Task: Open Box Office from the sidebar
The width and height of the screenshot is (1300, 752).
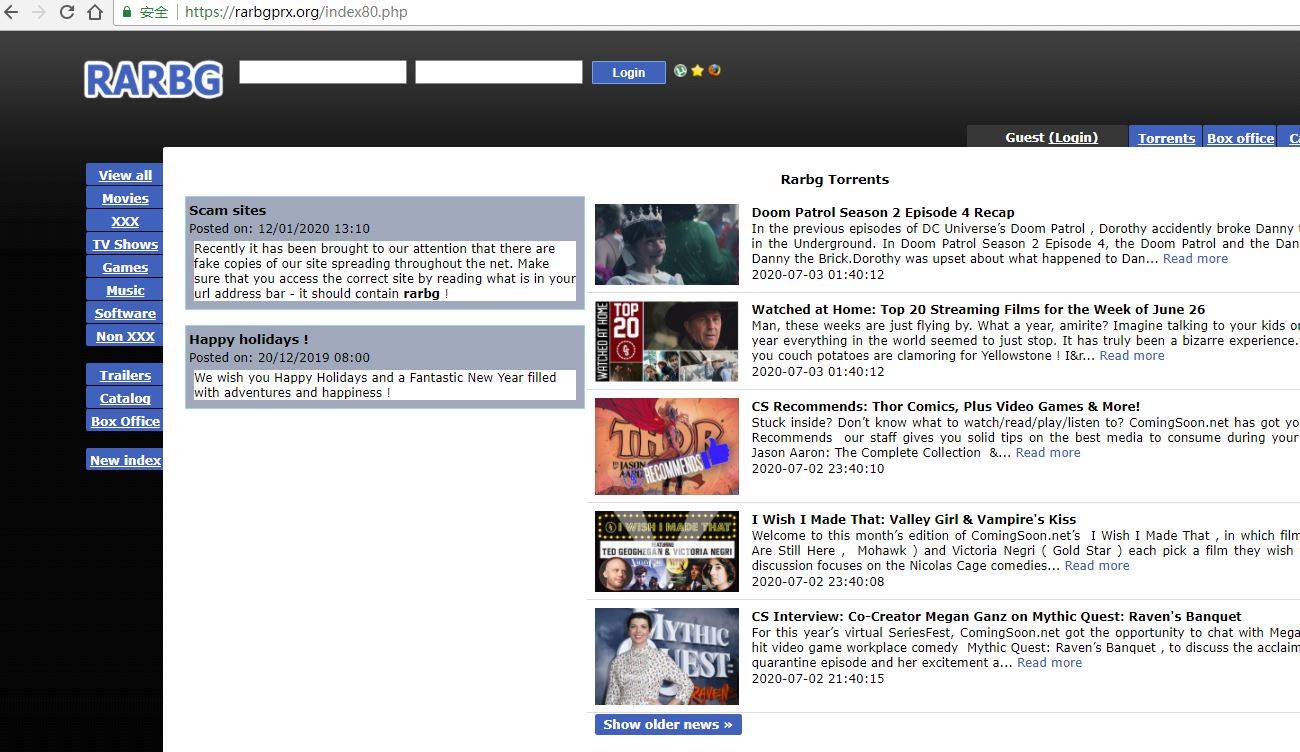Action: pos(125,421)
